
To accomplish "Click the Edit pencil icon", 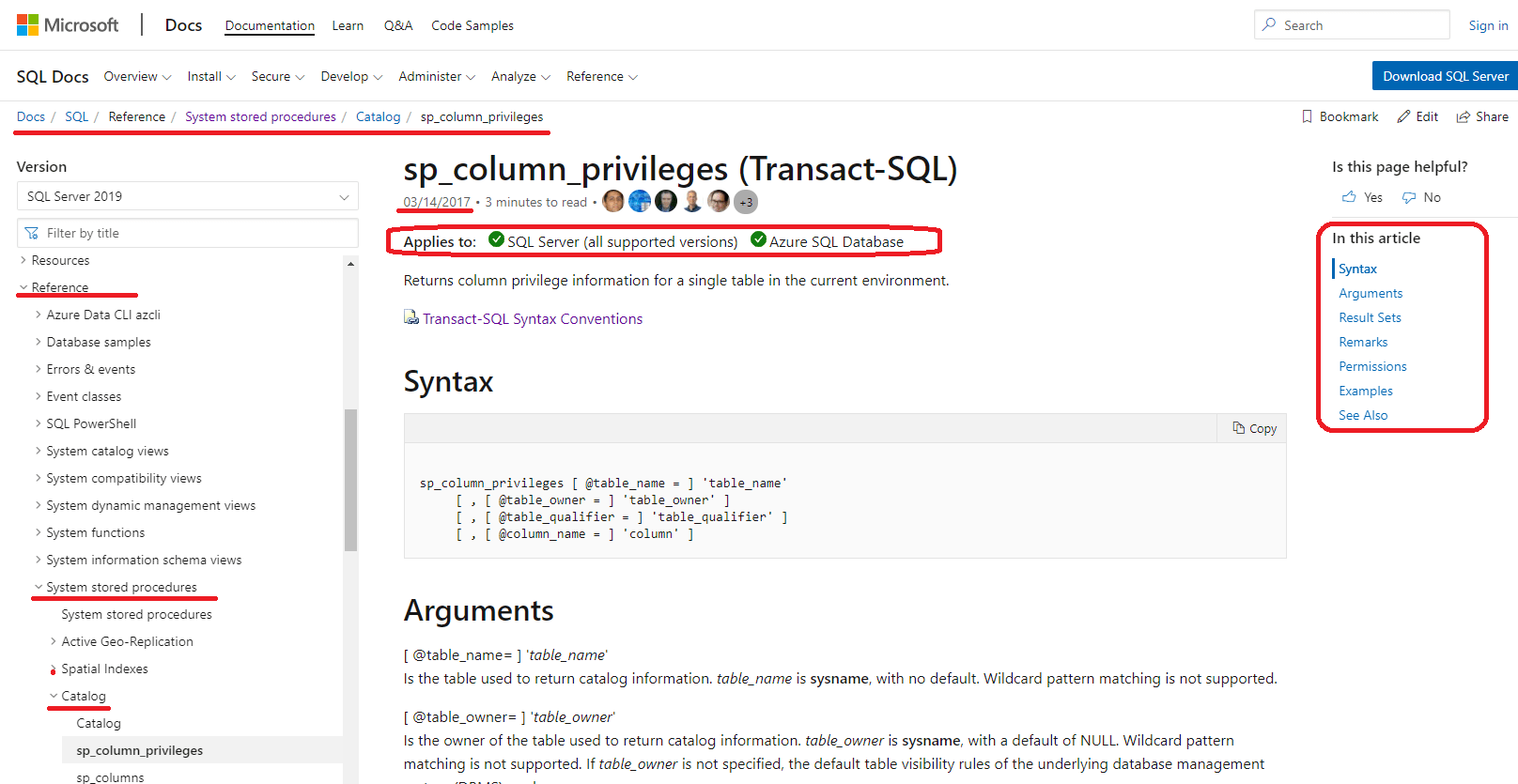I will [1403, 116].
